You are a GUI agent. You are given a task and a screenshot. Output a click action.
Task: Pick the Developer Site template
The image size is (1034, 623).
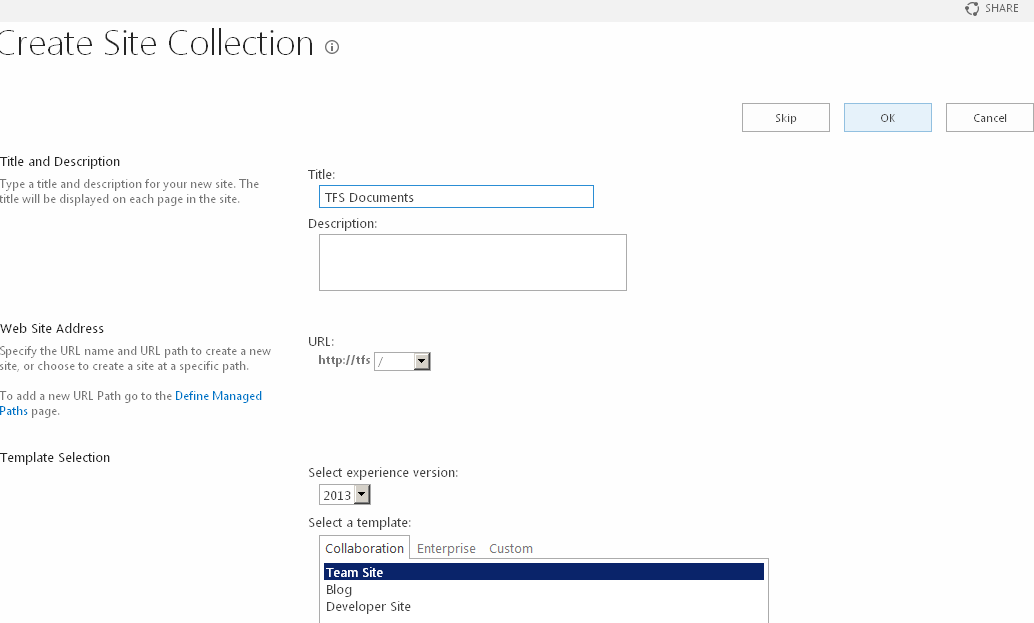point(368,607)
